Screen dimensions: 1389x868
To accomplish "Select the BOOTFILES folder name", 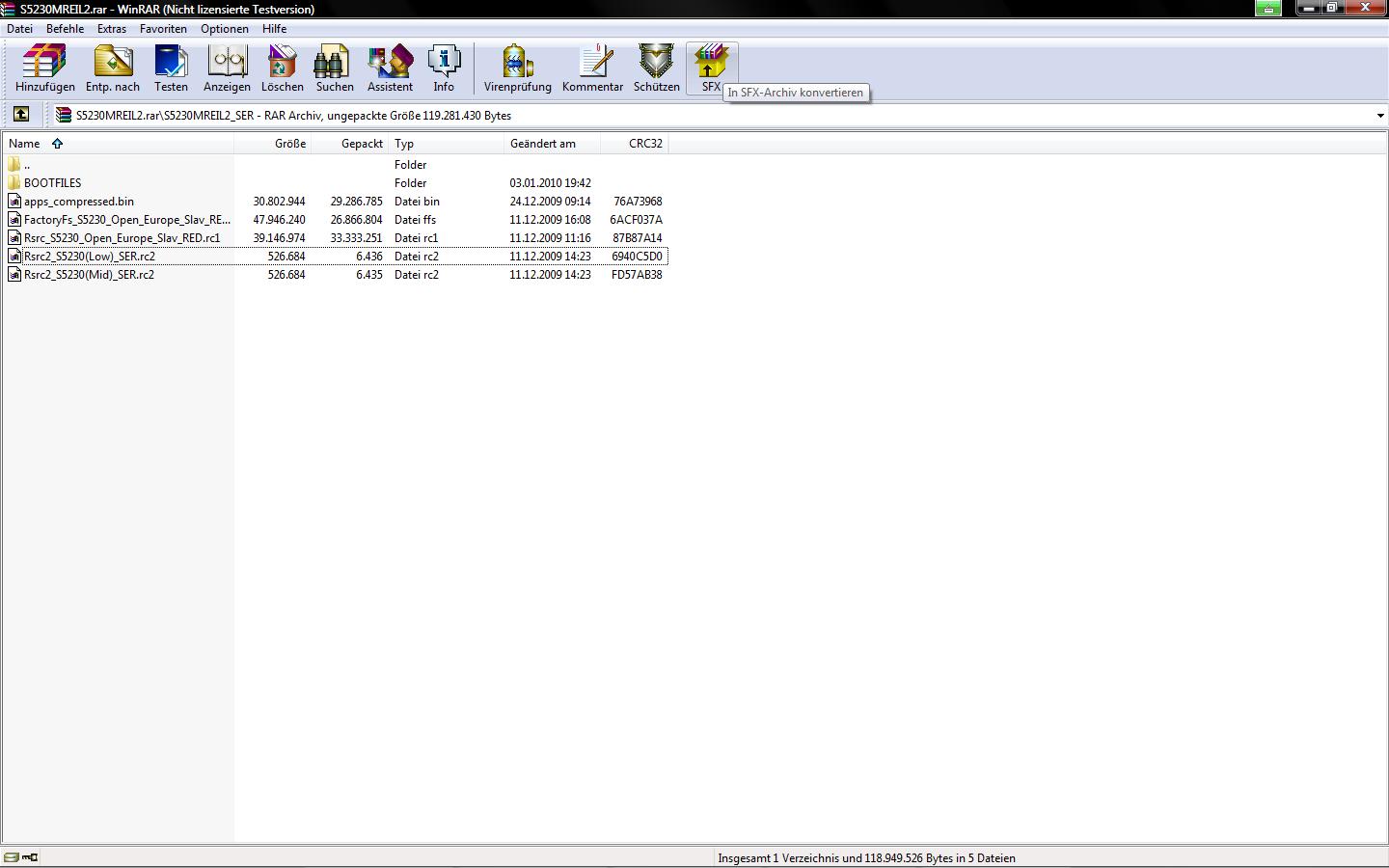I will [x=52, y=183].
